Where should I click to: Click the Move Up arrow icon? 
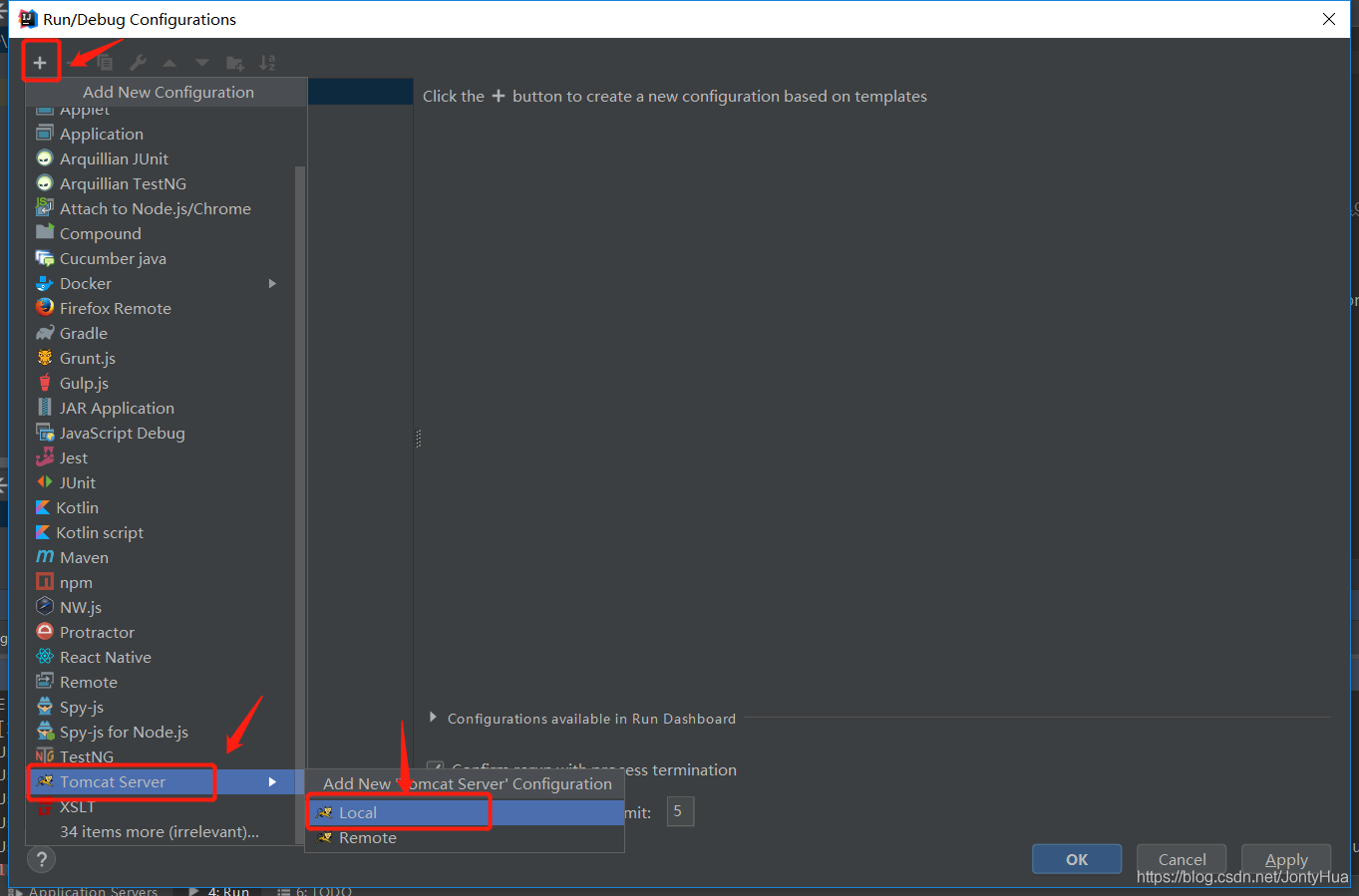(169, 62)
